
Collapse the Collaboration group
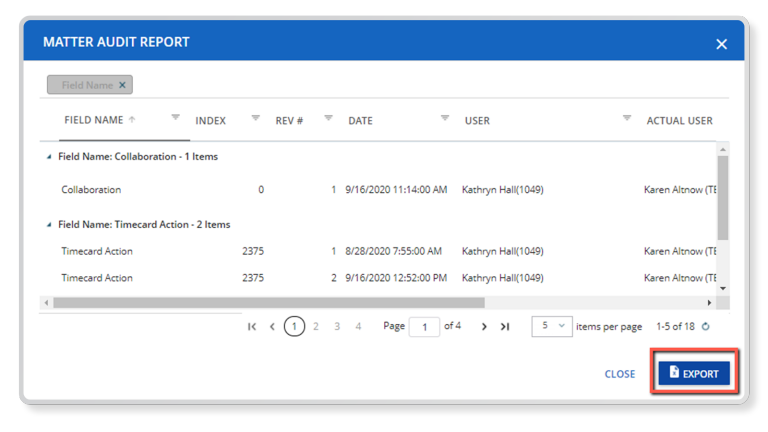(49, 157)
